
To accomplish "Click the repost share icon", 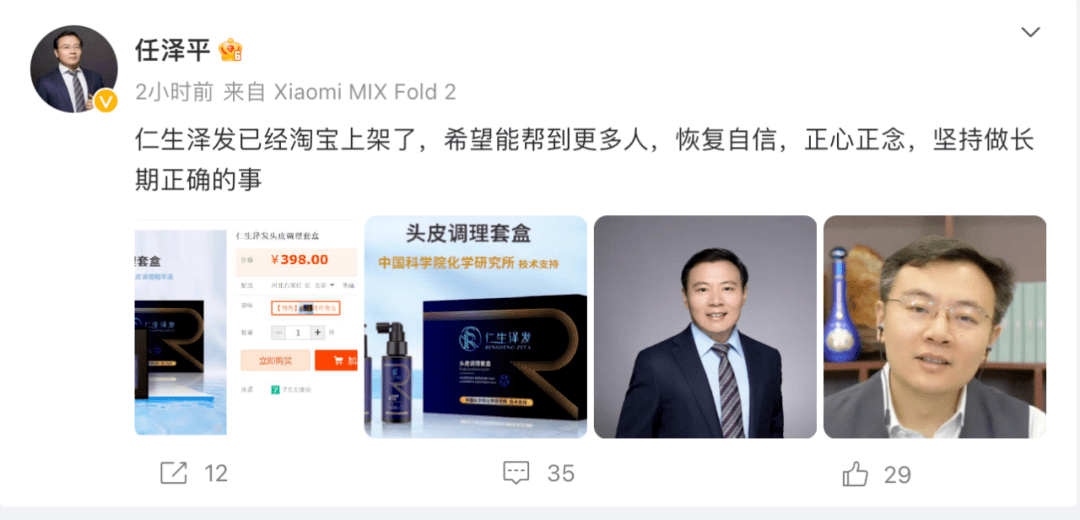I will pos(174,473).
